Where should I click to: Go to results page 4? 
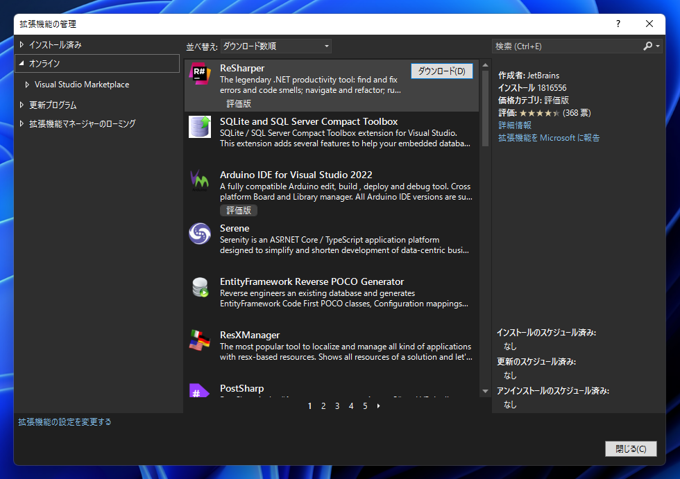point(351,406)
